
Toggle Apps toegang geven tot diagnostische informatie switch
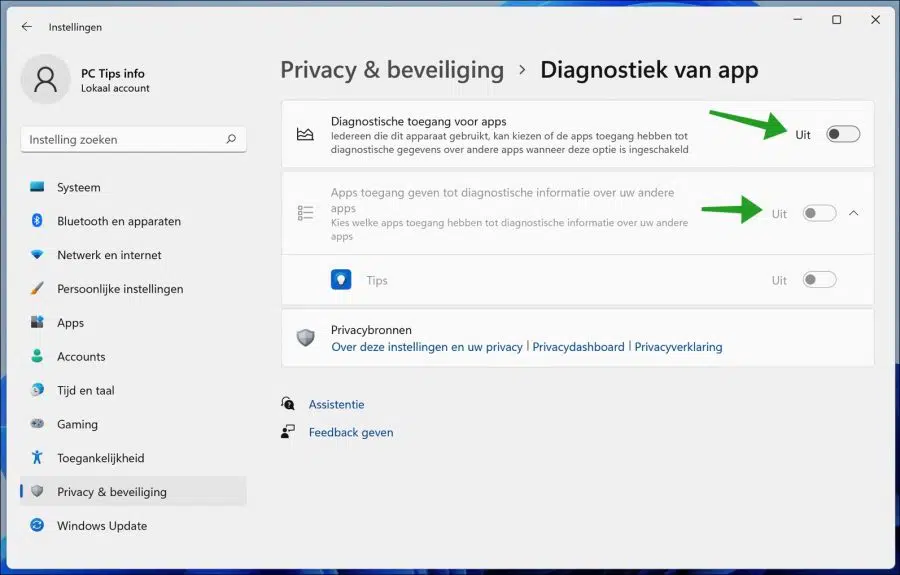tap(819, 213)
